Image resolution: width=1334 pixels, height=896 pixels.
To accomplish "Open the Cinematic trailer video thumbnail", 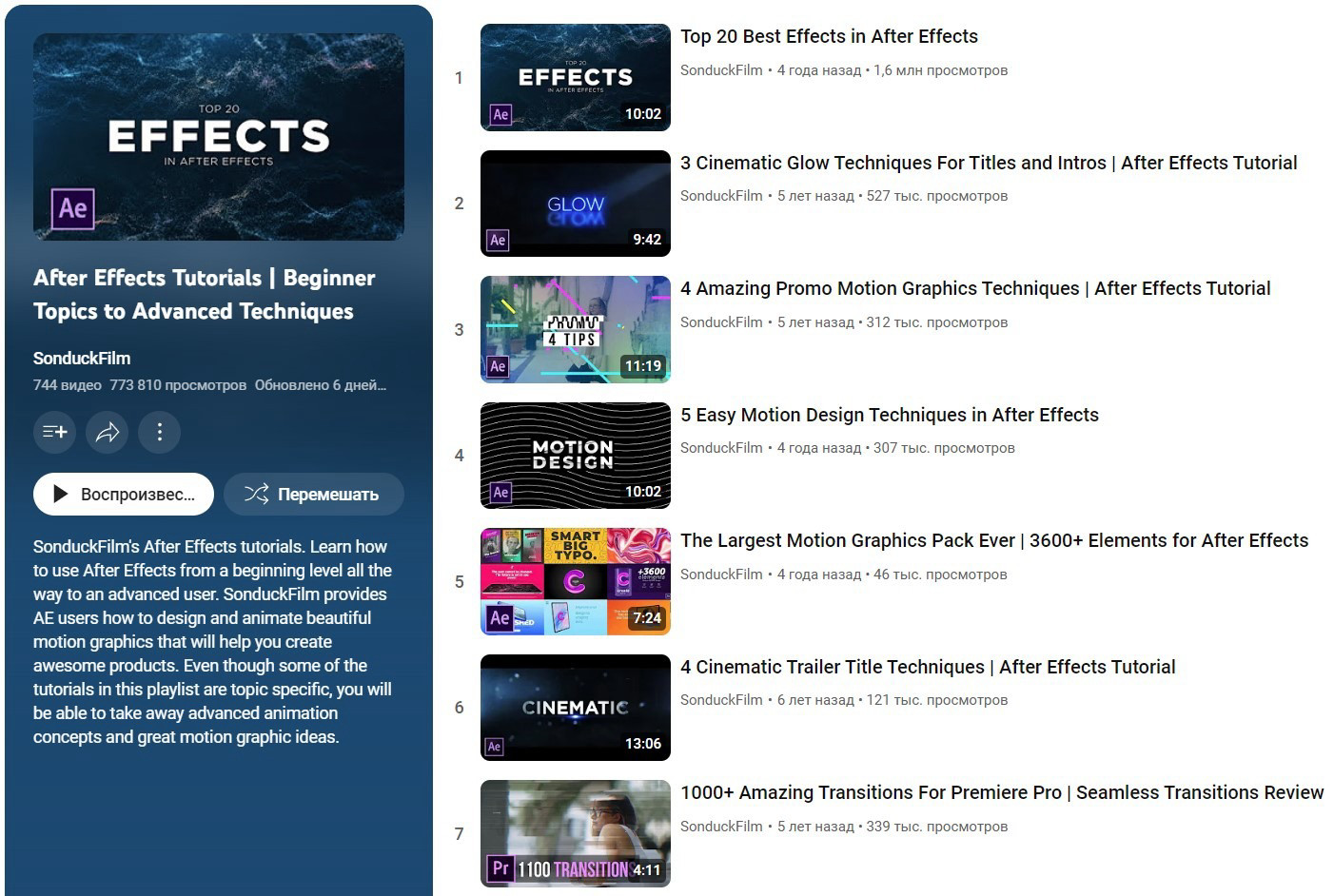I will click(576, 708).
